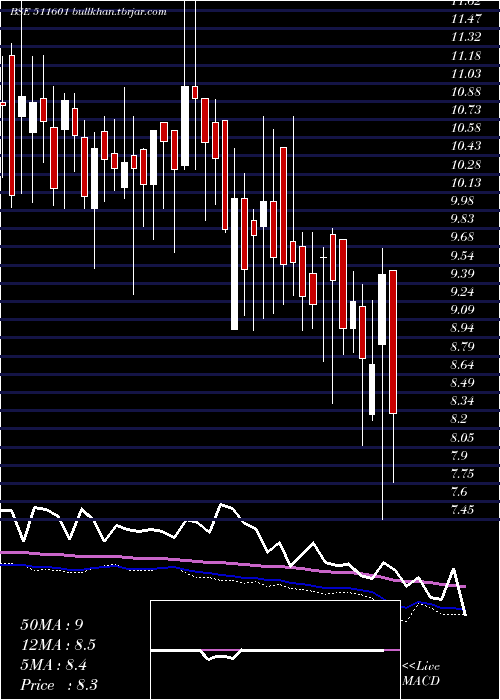This screenshot has width=500, height=700.
Task: Click the 9.24 price axis label
Action: 463,292
